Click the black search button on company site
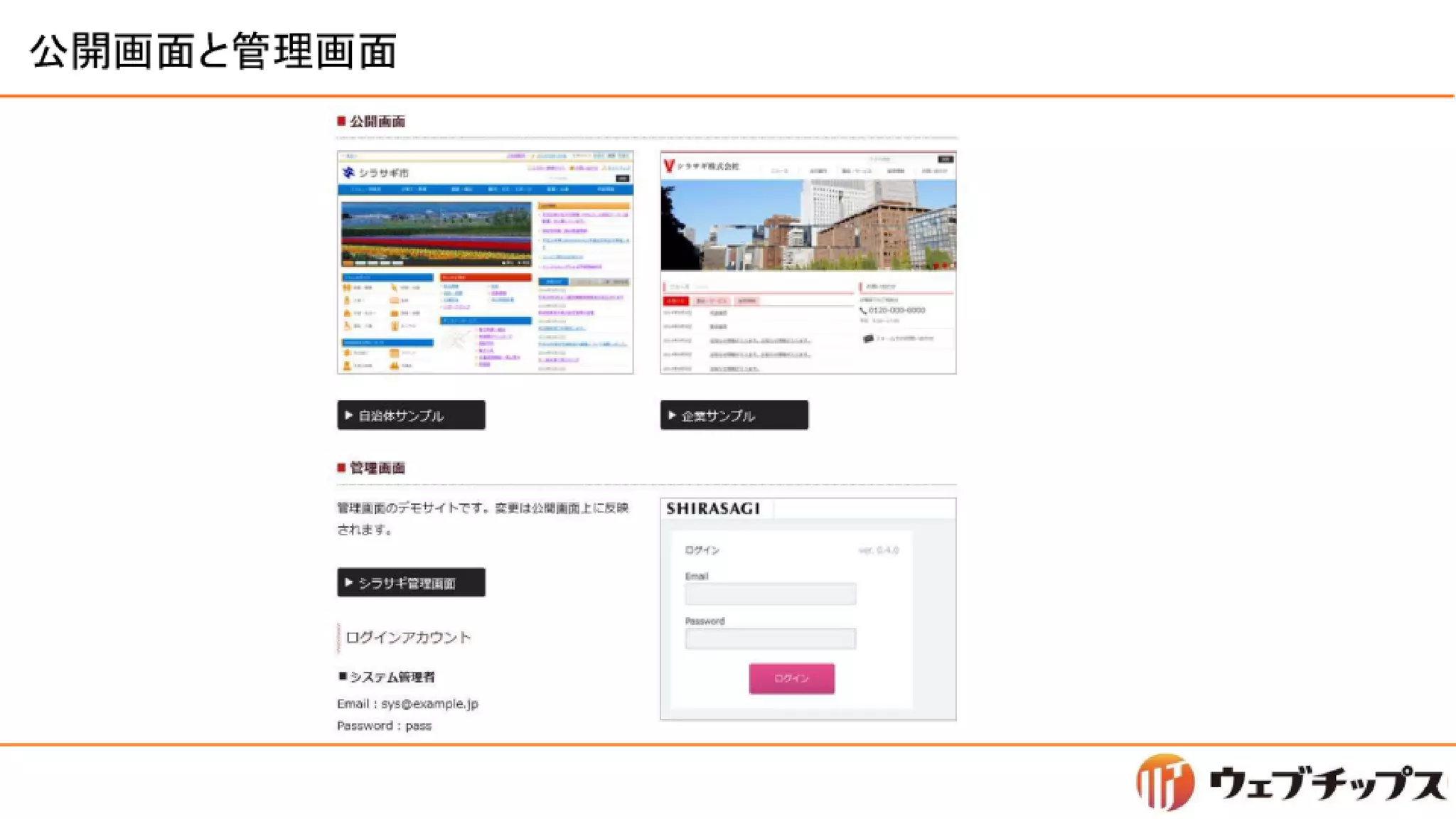1456x819 pixels. [945, 159]
